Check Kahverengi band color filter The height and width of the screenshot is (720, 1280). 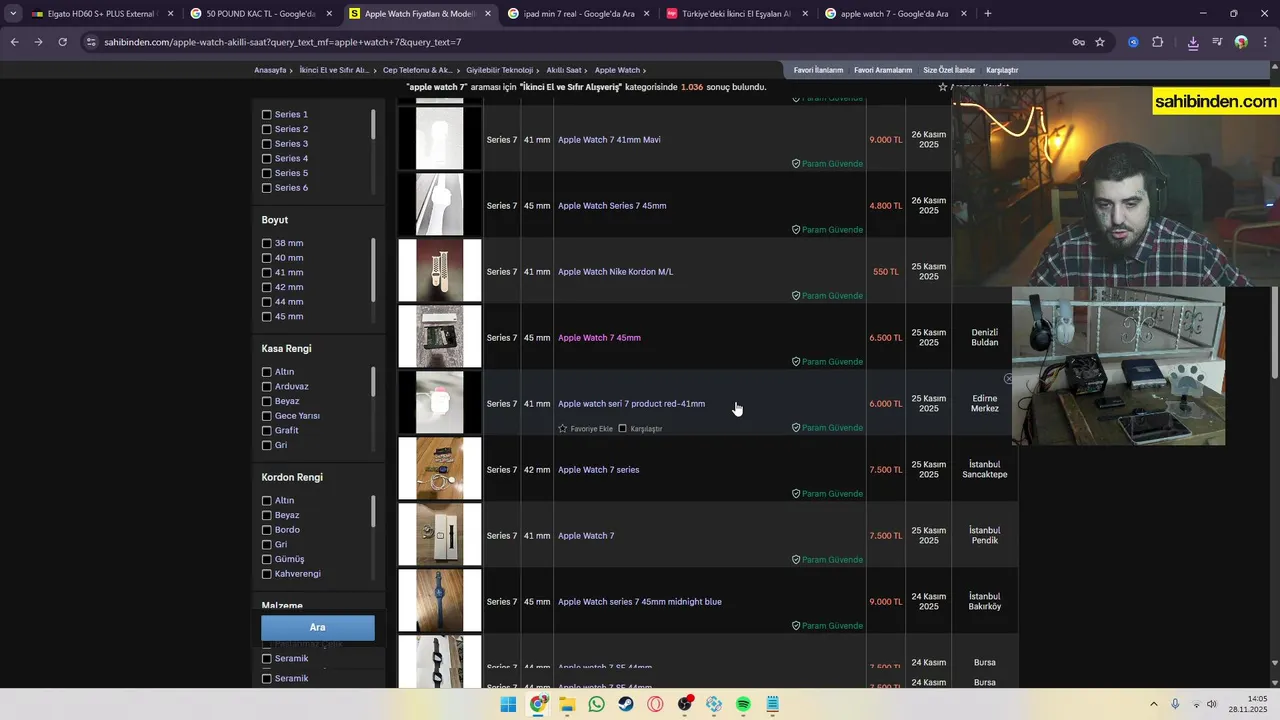click(267, 574)
